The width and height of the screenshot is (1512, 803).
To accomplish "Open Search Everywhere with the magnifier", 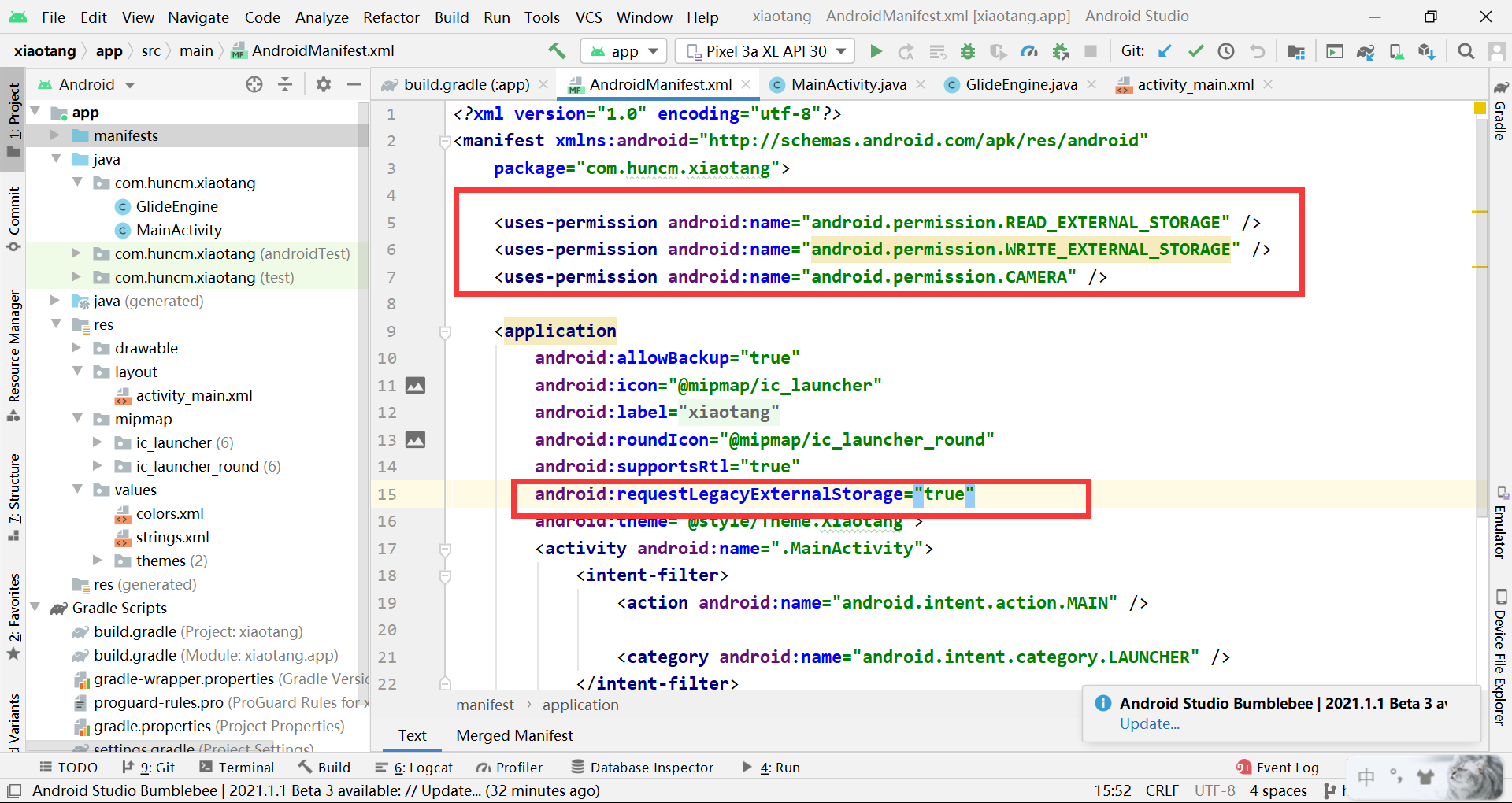I will [x=1466, y=50].
